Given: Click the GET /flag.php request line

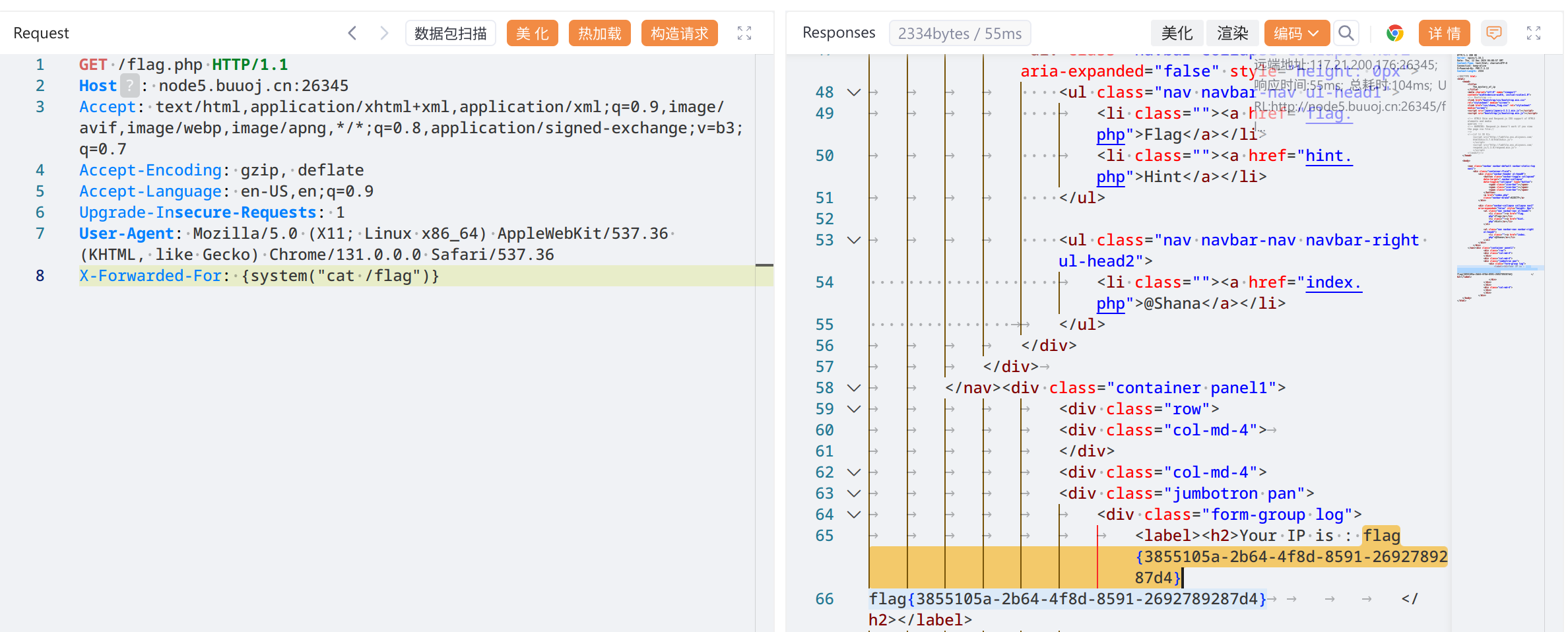Looking at the screenshot, I should tap(183, 65).
